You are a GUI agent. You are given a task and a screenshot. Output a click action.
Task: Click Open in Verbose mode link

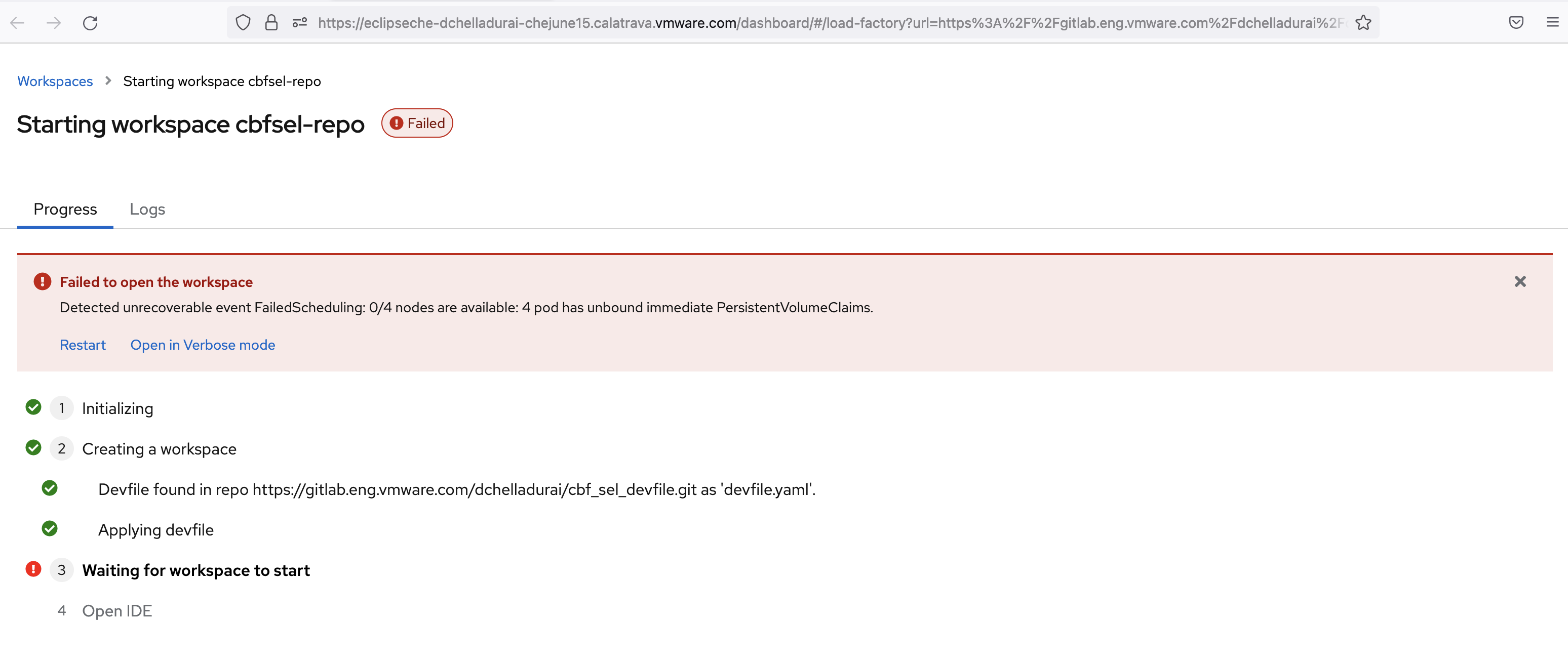pos(203,345)
